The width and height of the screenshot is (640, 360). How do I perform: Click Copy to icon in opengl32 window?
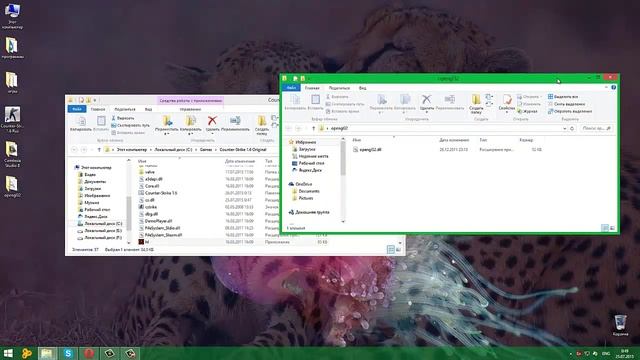click(x=404, y=99)
